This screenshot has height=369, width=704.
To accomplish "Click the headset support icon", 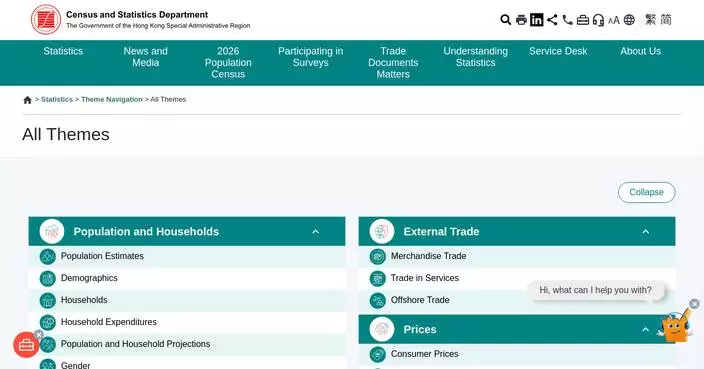I will pyautogui.click(x=598, y=20).
